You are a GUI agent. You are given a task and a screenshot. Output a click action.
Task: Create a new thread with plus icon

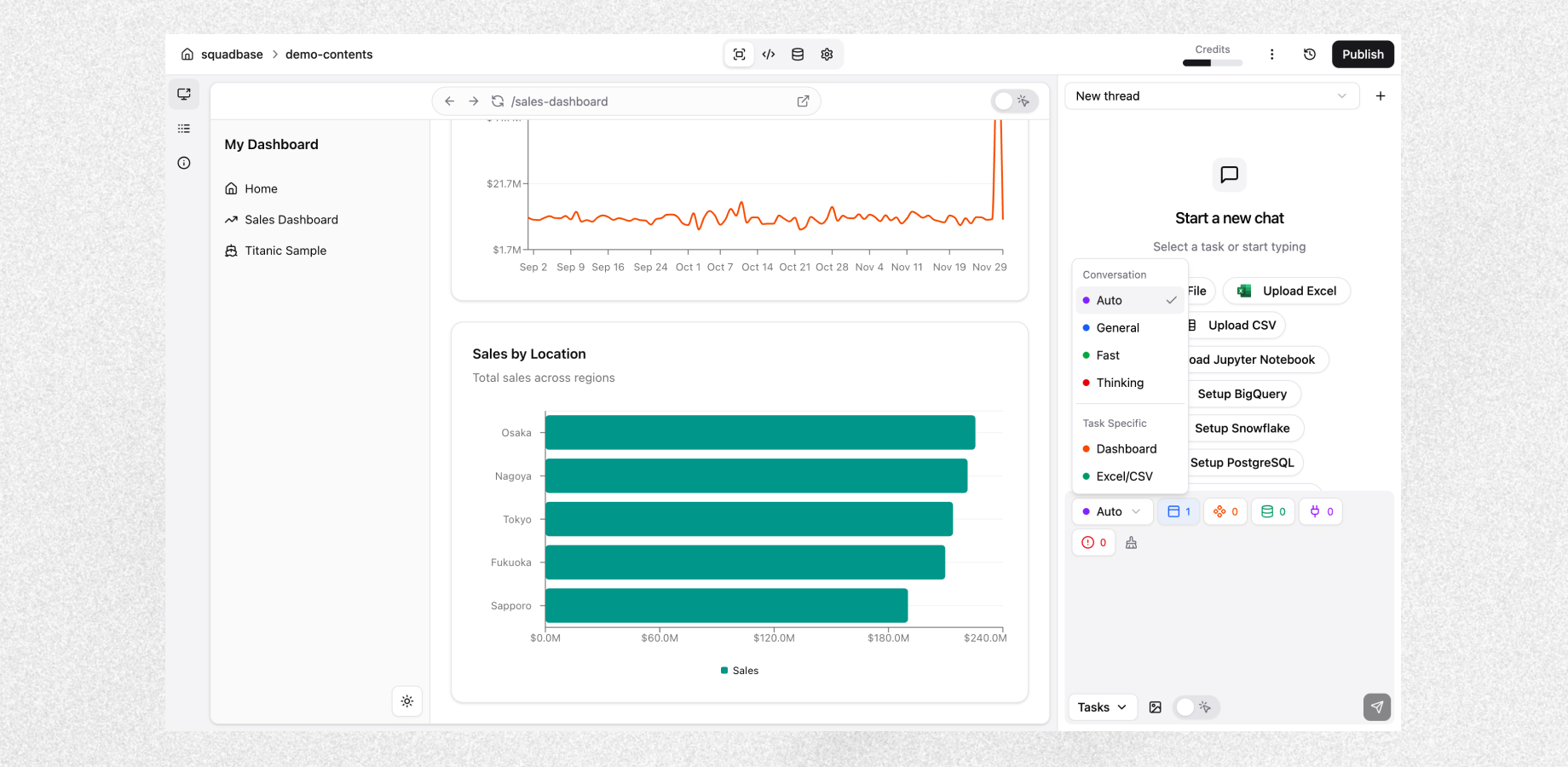(x=1381, y=96)
